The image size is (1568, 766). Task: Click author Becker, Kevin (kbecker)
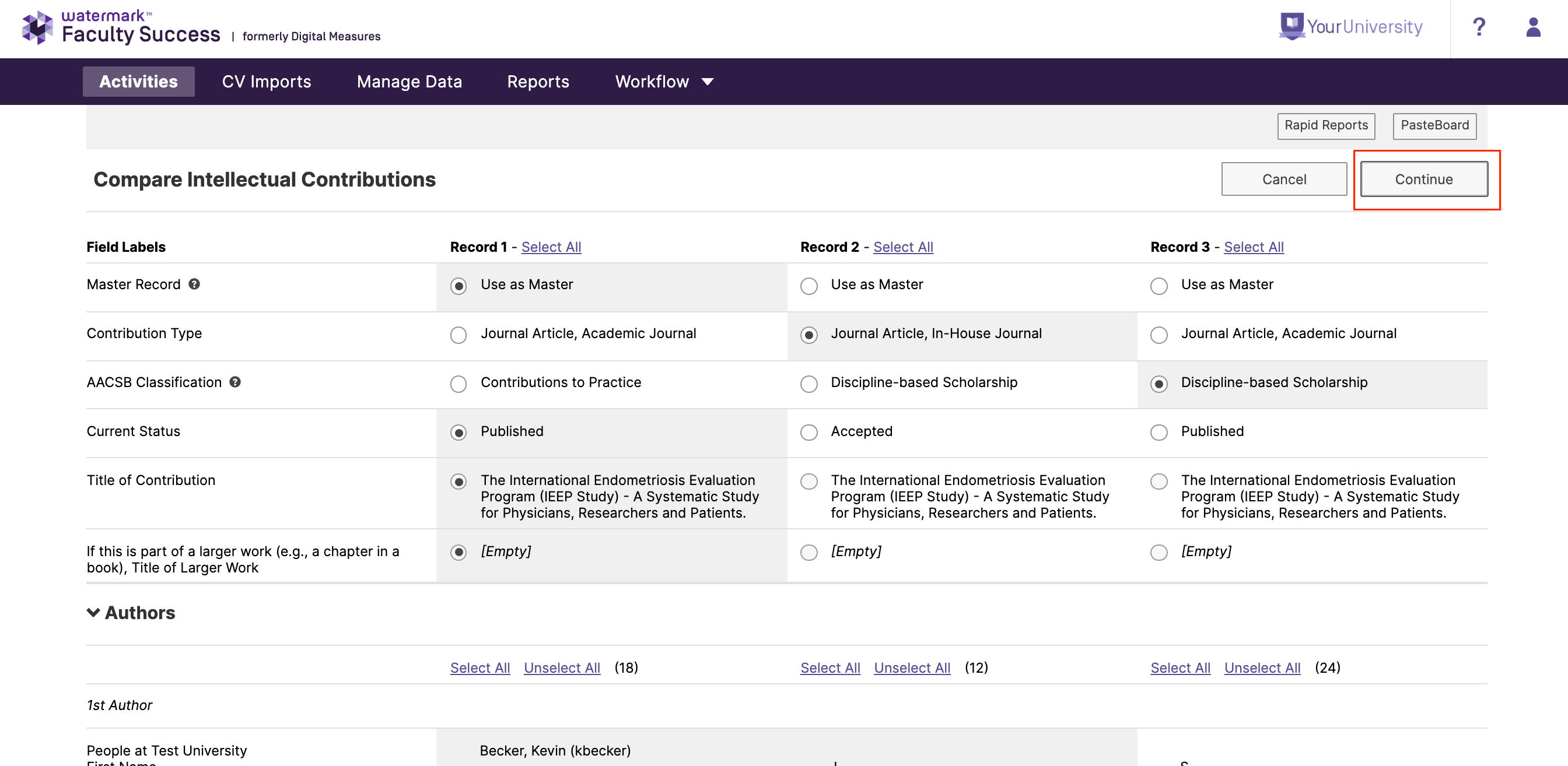(555, 751)
